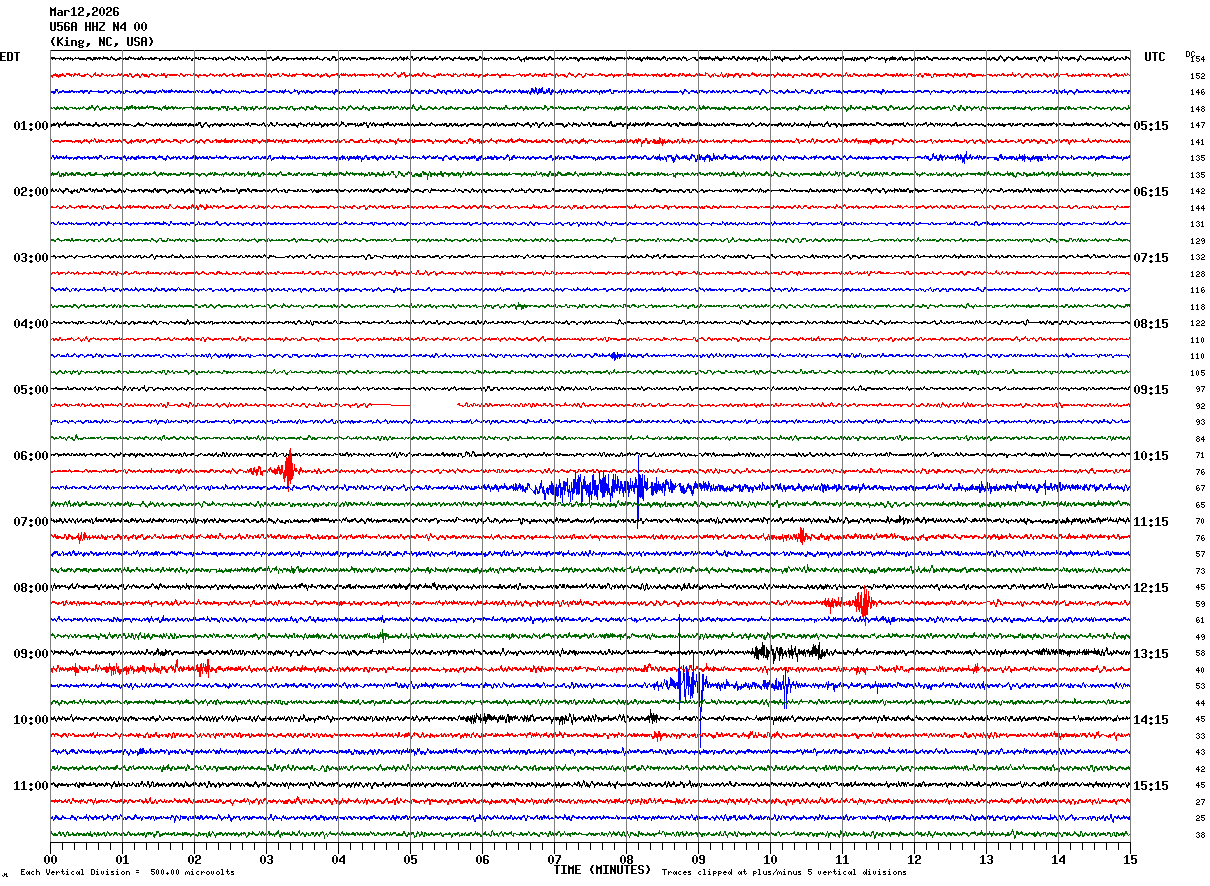Click the black trace burst near minute 10
The image size is (1210, 886).
(x=788, y=651)
